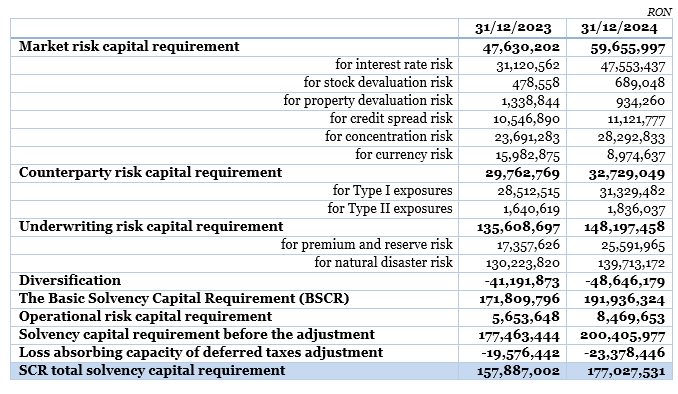Click the Market risk capital requirement label

point(129,46)
